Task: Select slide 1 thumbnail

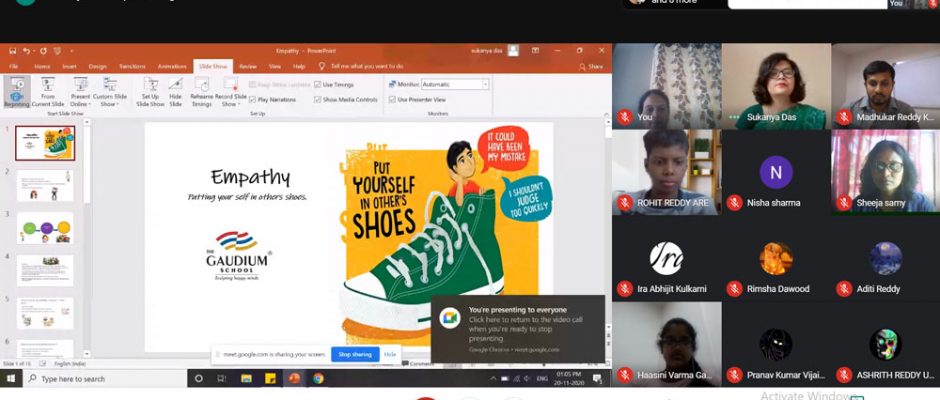Action: [45, 143]
